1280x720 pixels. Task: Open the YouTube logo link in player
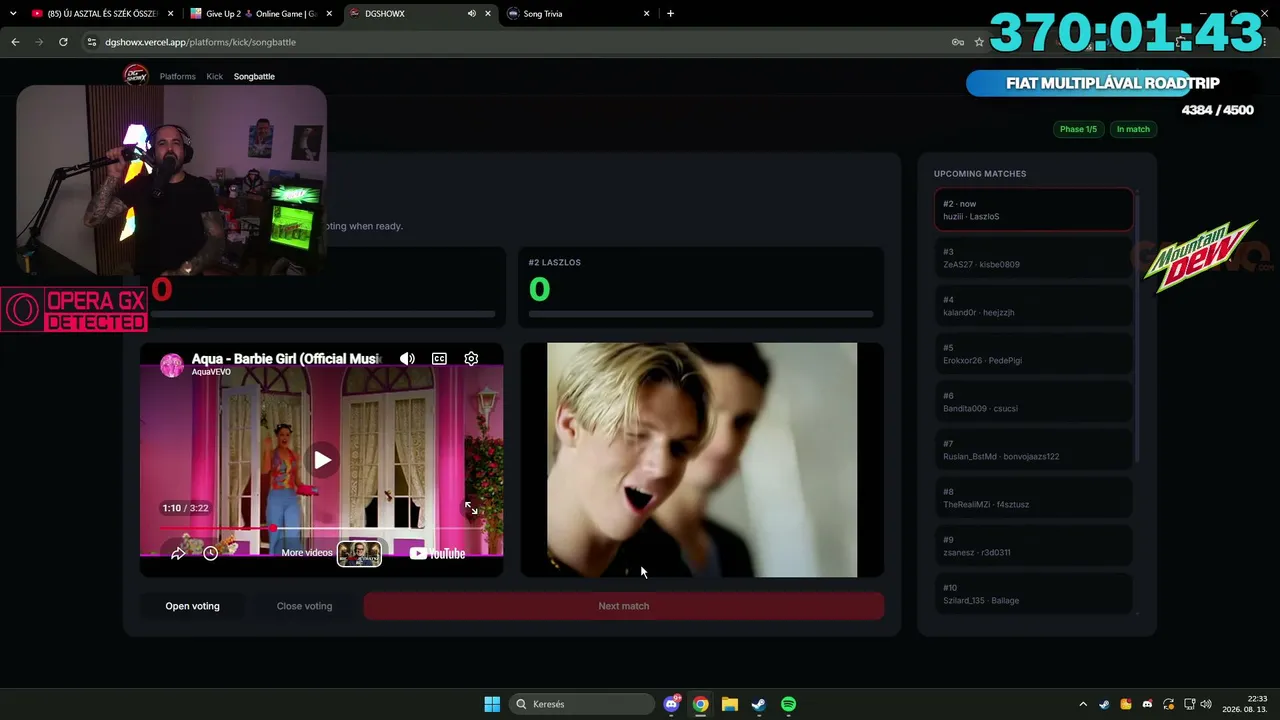(x=438, y=553)
